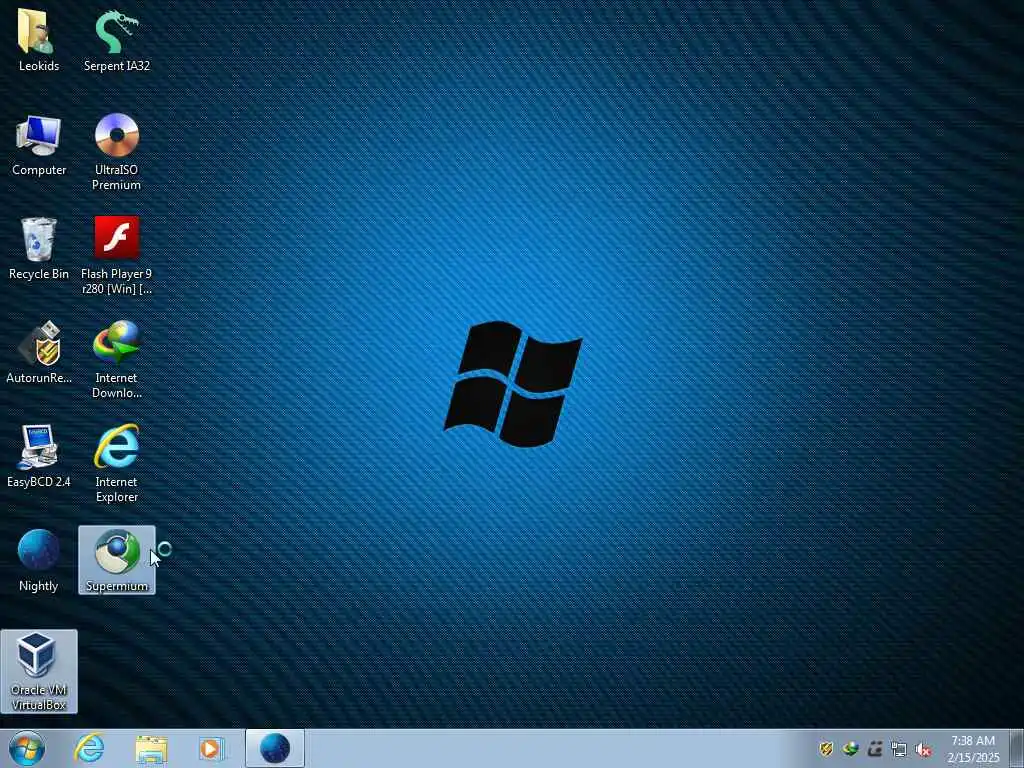Image resolution: width=1024 pixels, height=768 pixels.
Task: Click the muted speaker volume tray icon
Action: click(x=923, y=749)
